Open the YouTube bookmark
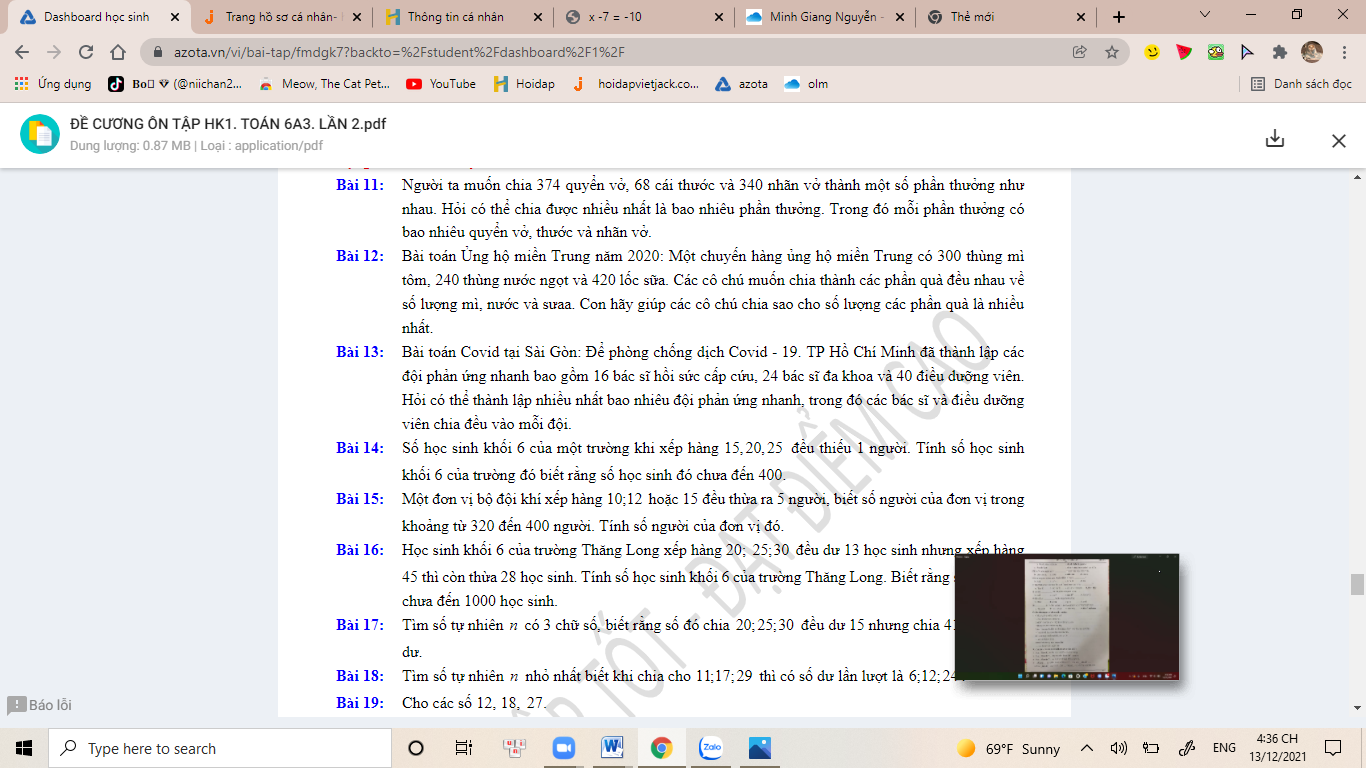The height and width of the screenshot is (768, 1366). tap(441, 84)
